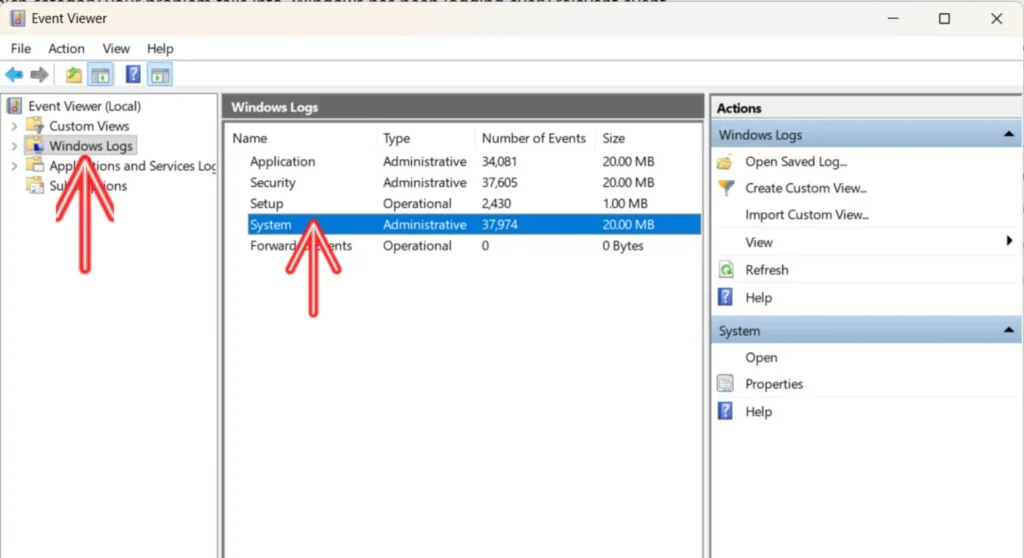
Task: Click Import Custom View... action
Action: tap(807, 215)
